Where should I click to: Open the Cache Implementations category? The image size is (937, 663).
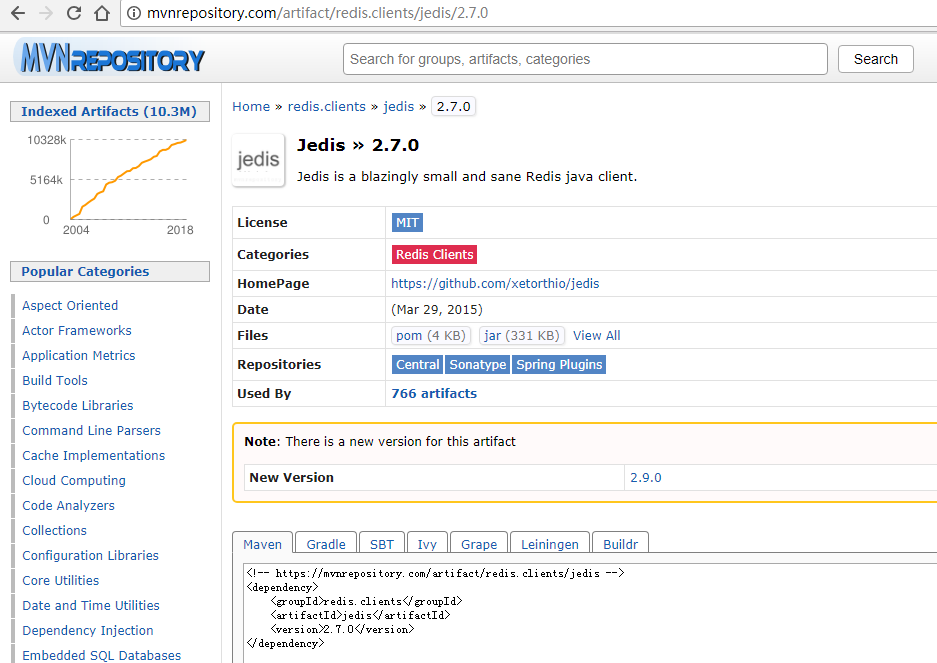click(x=93, y=456)
